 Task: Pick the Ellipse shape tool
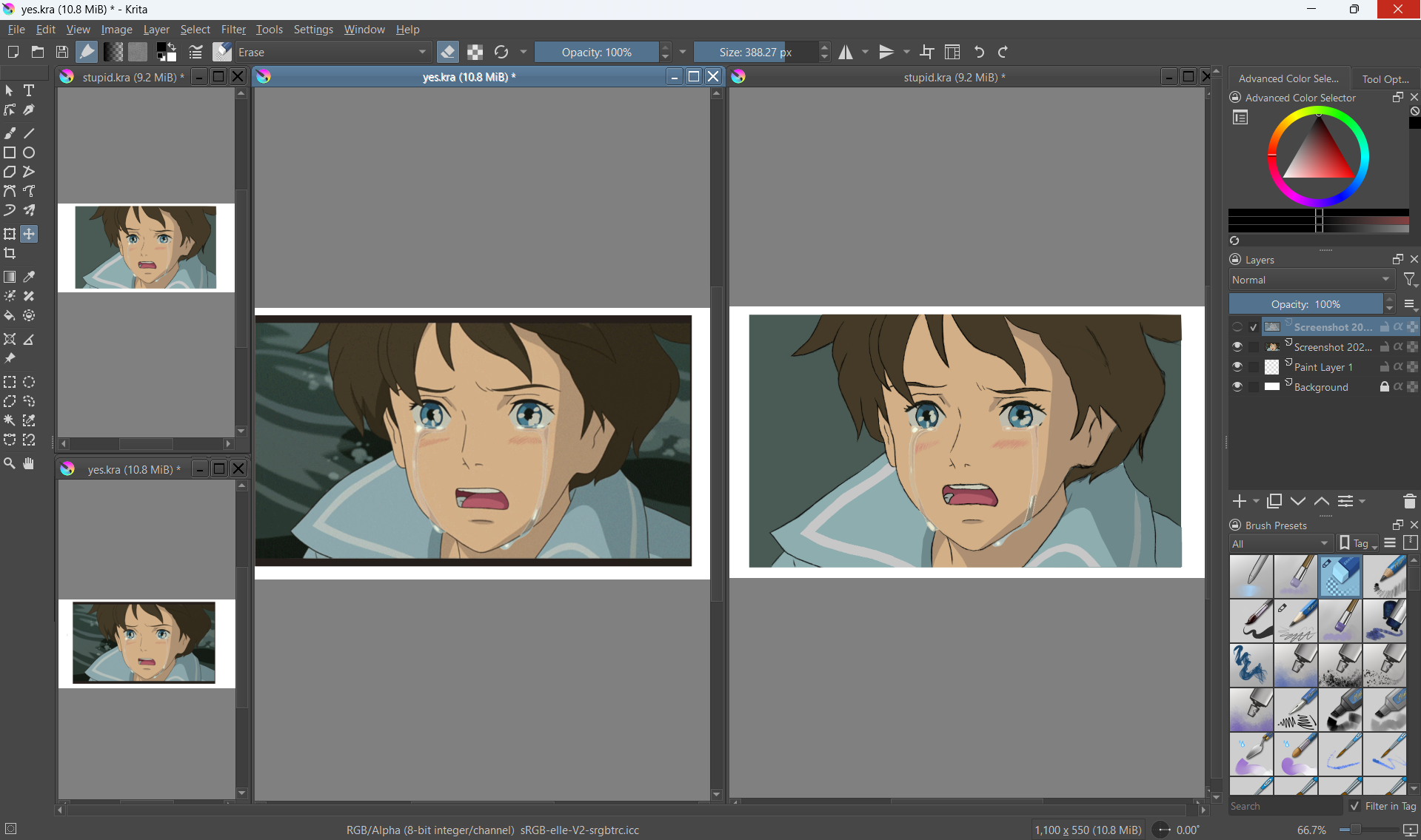[29, 152]
